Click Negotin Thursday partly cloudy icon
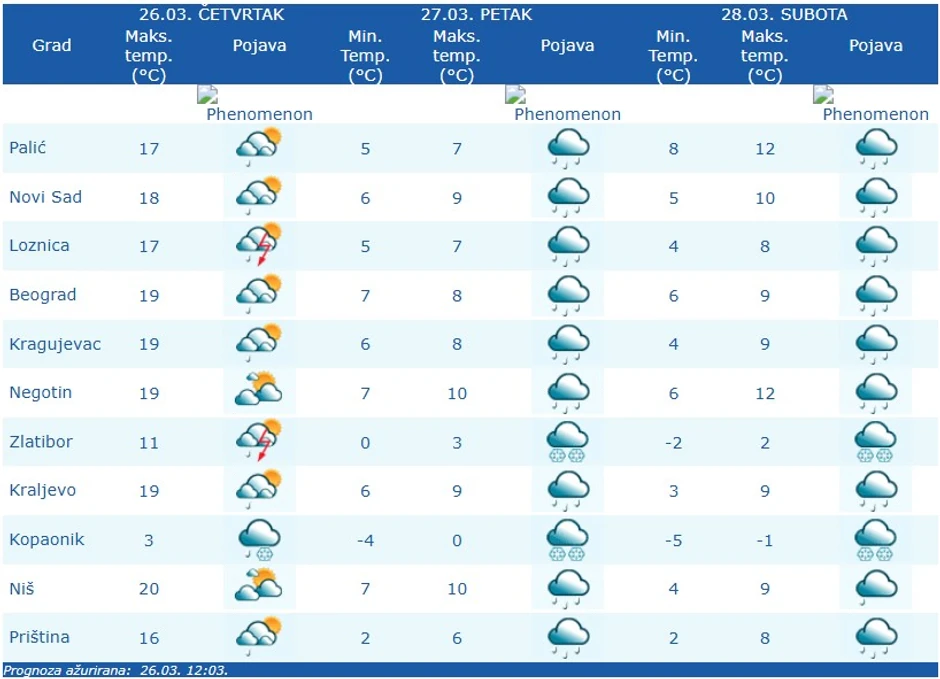 (258, 392)
